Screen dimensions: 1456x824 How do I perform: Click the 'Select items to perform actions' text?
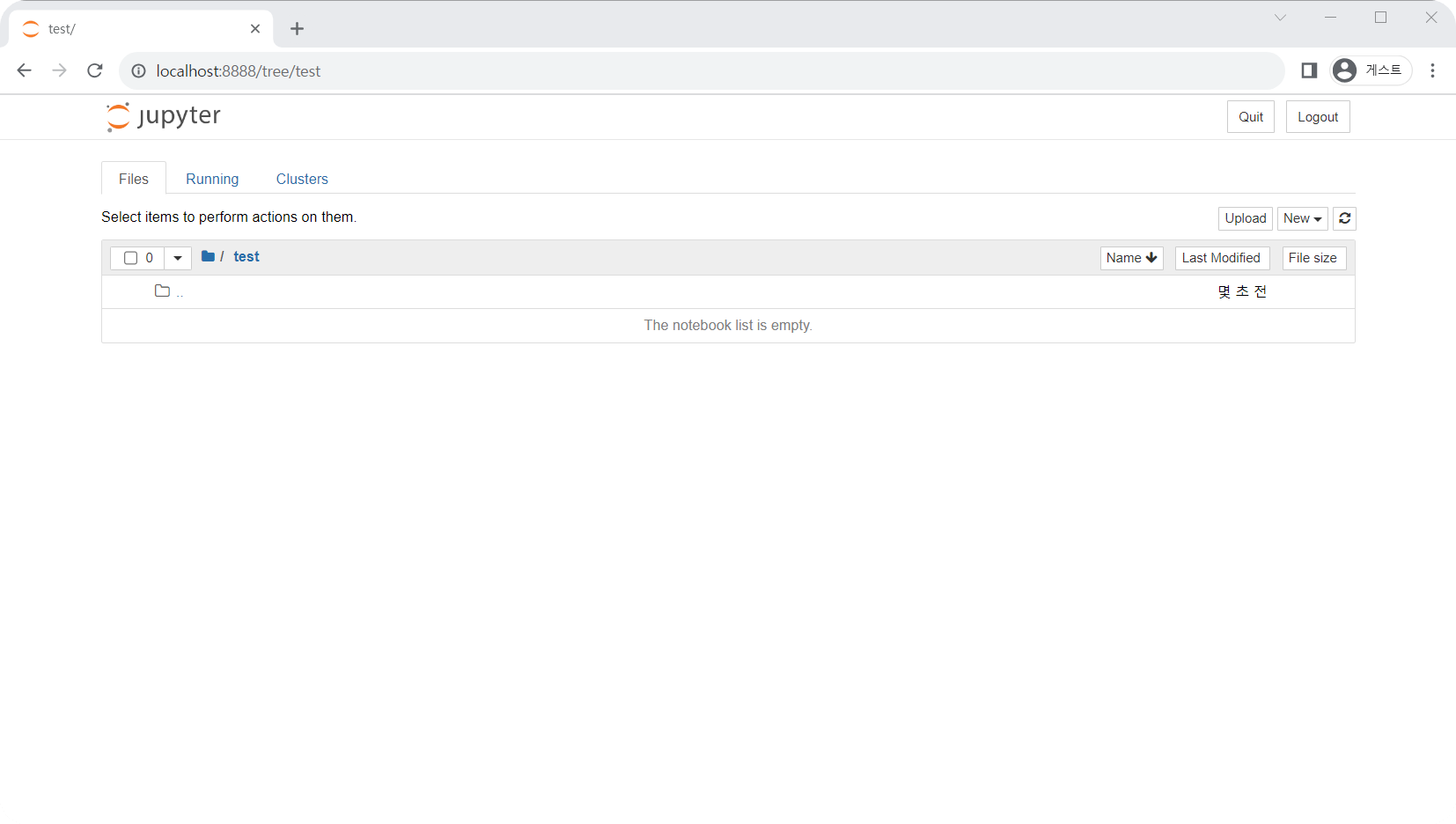229,217
